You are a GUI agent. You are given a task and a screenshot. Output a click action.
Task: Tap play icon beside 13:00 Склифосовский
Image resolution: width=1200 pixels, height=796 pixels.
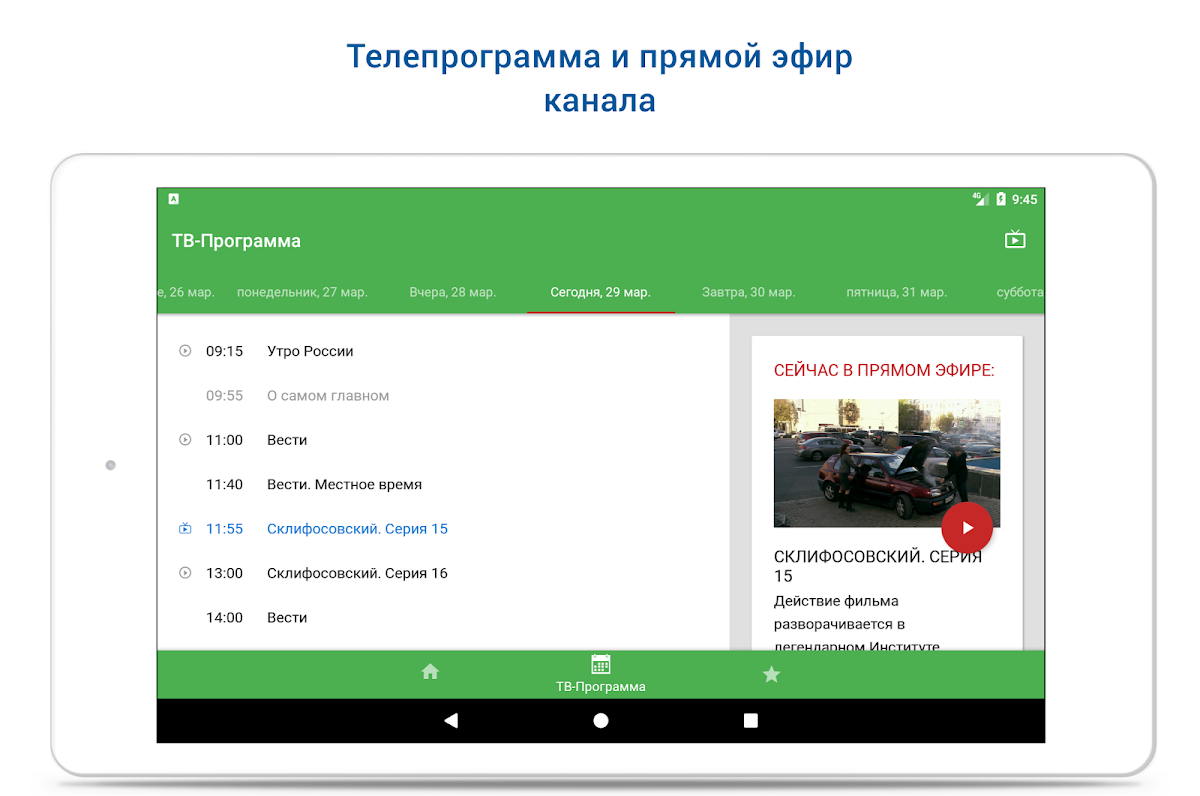coord(185,573)
